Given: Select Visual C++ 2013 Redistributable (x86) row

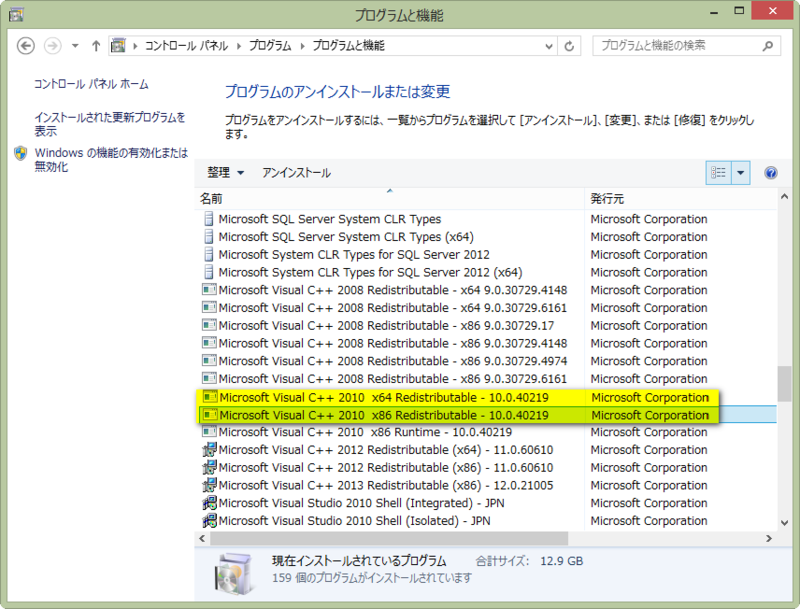Looking at the screenshot, I should tap(486, 486).
